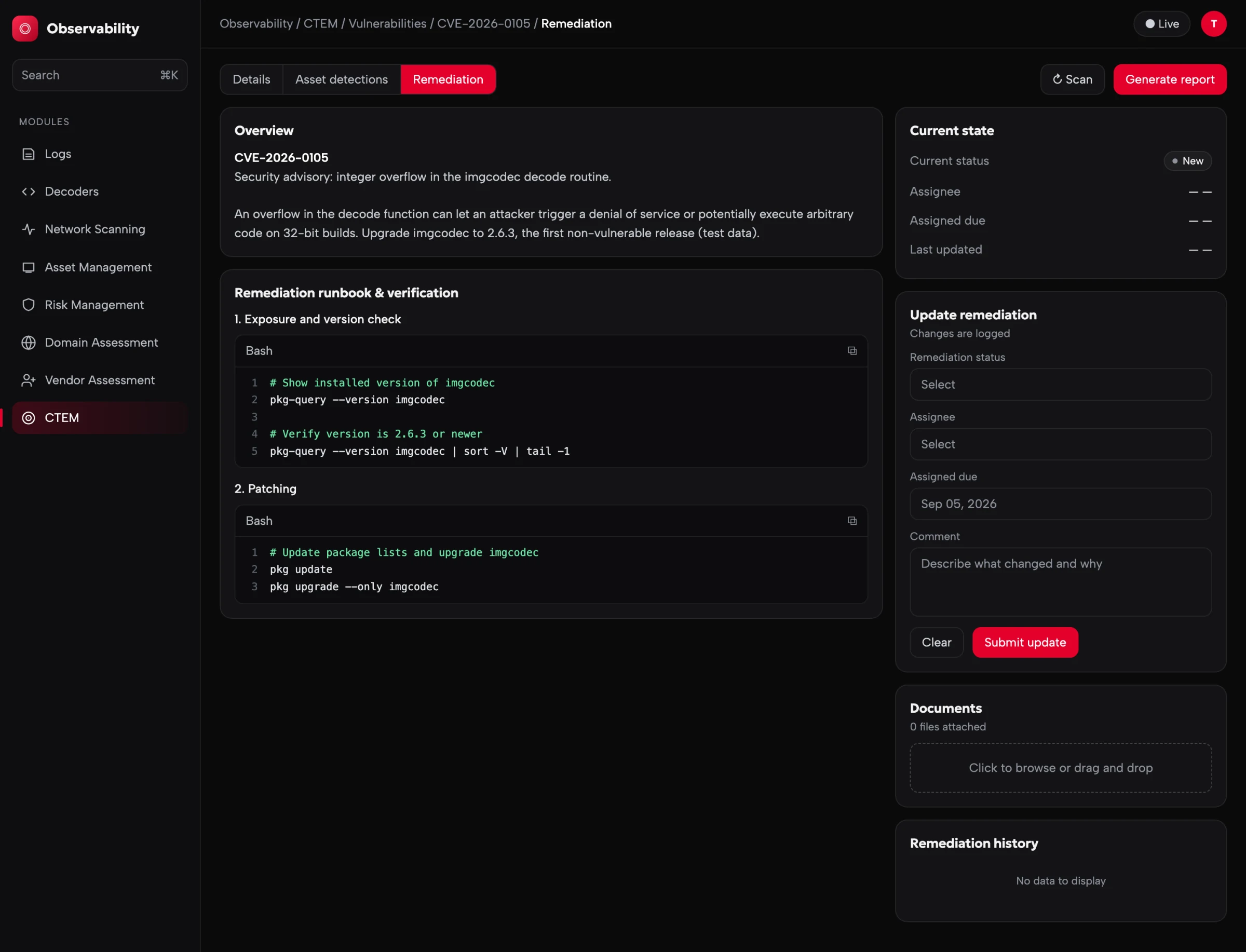Click the Last updated label
This screenshot has width=1246, height=952.
click(x=945, y=250)
